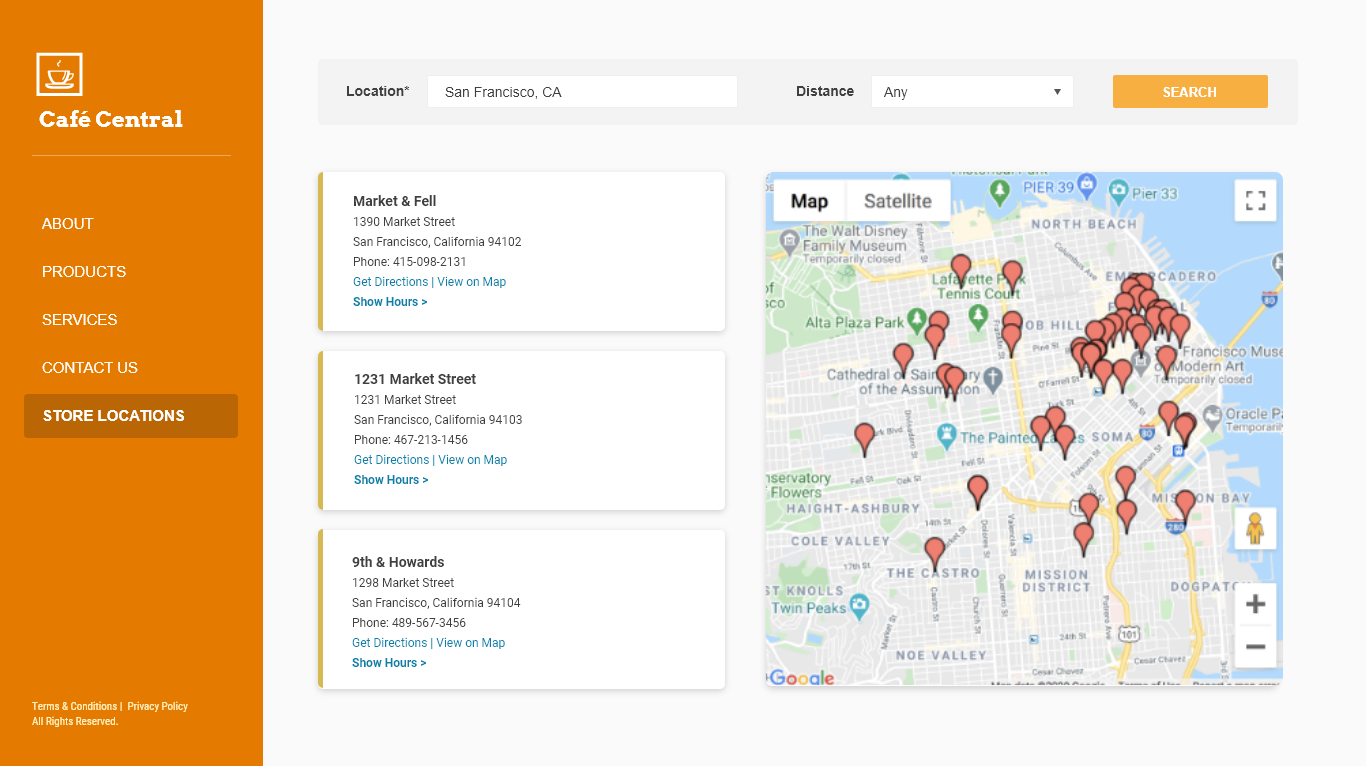Image resolution: width=1366 pixels, height=766 pixels.
Task: Activate the Street View pegman
Action: [1255, 528]
